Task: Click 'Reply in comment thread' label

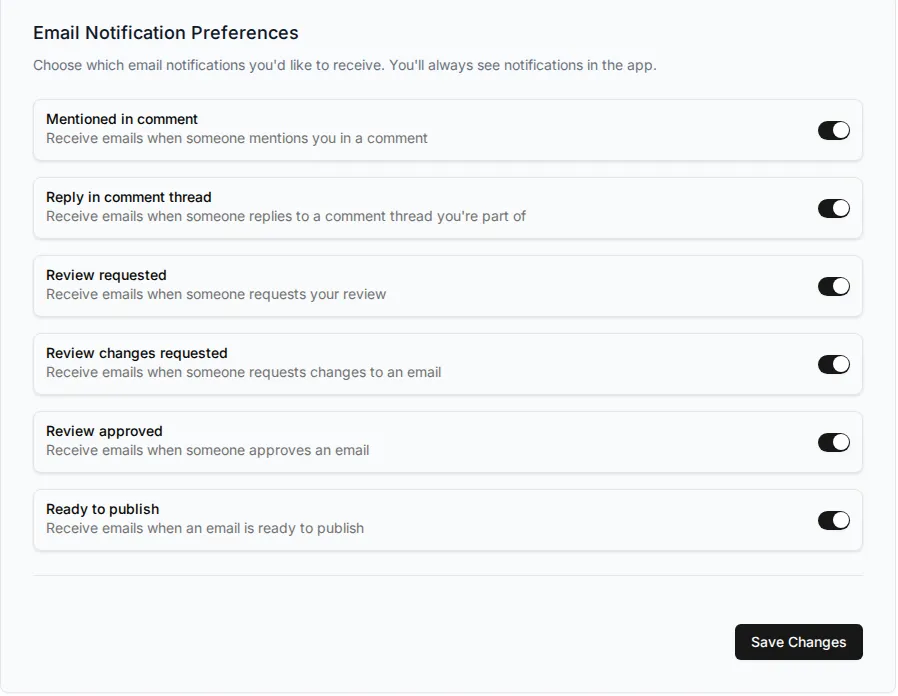Action: tap(129, 197)
